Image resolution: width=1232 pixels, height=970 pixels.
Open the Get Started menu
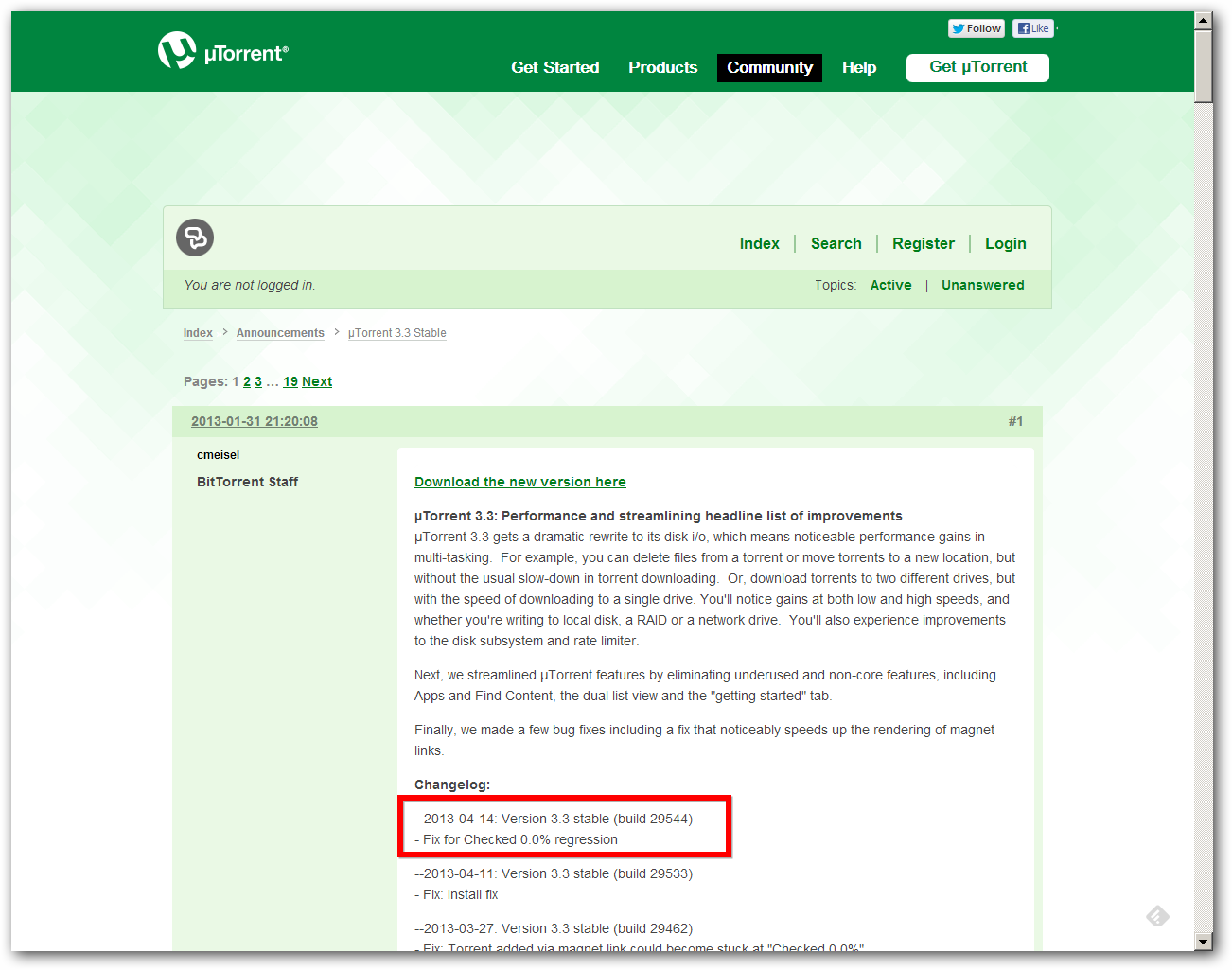(554, 67)
